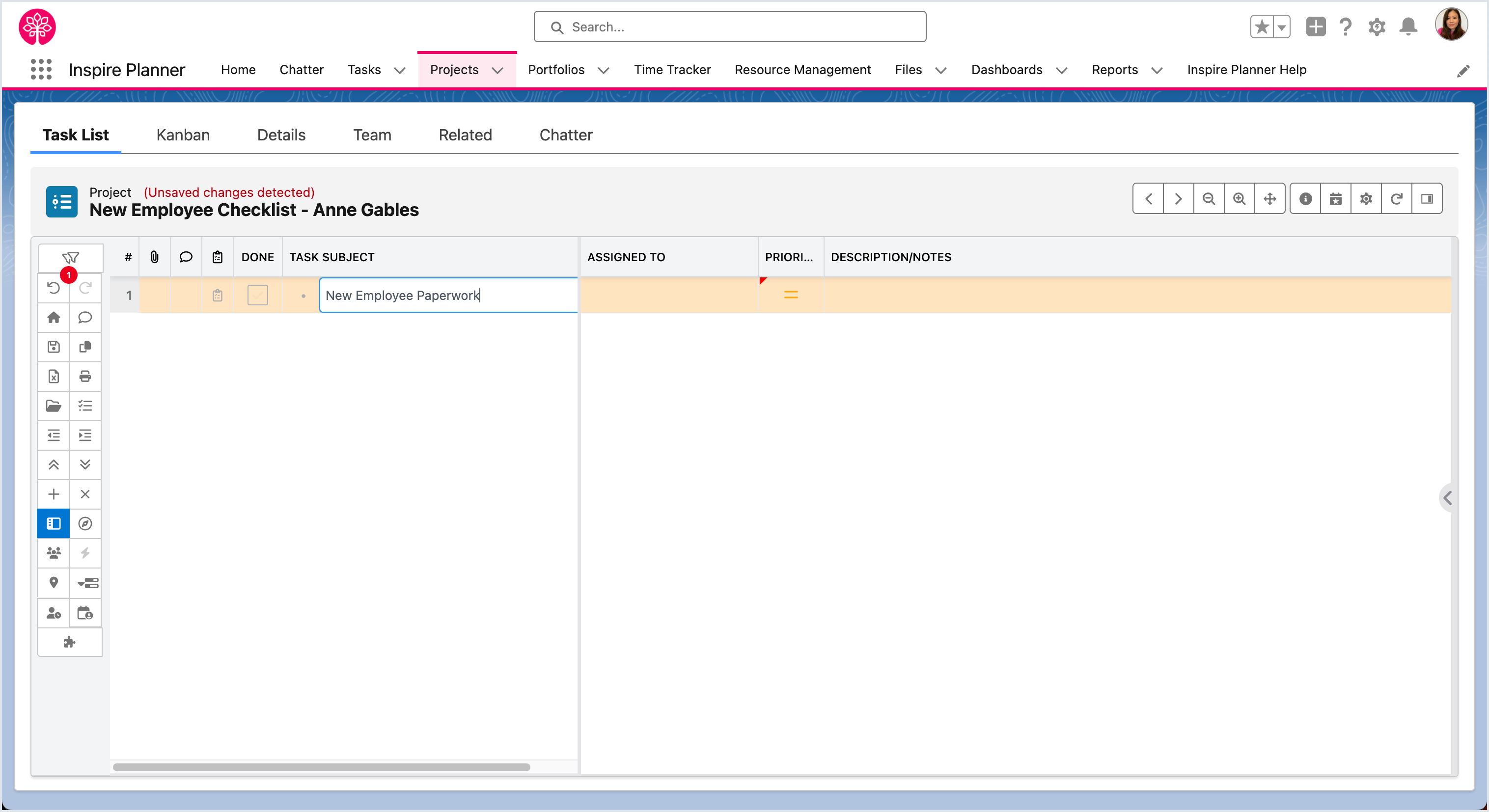Open the Related tab
This screenshot has width=1489, height=812.
pos(466,135)
